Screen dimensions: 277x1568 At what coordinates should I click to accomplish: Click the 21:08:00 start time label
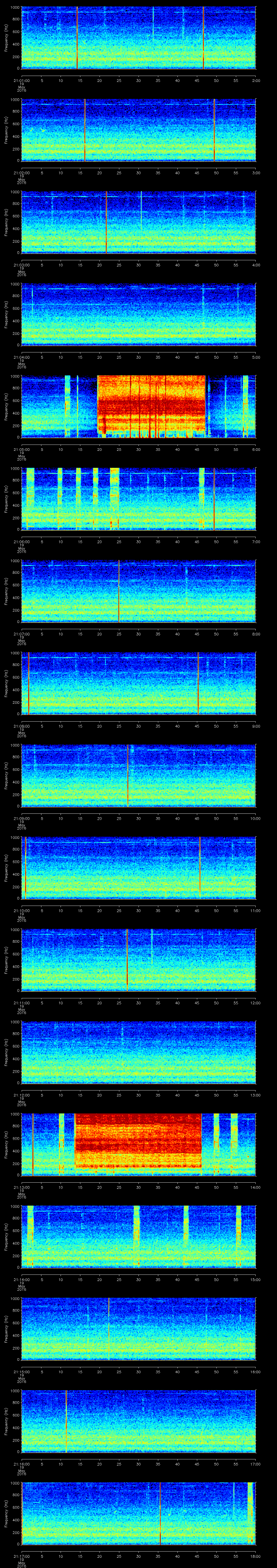(x=21, y=726)
